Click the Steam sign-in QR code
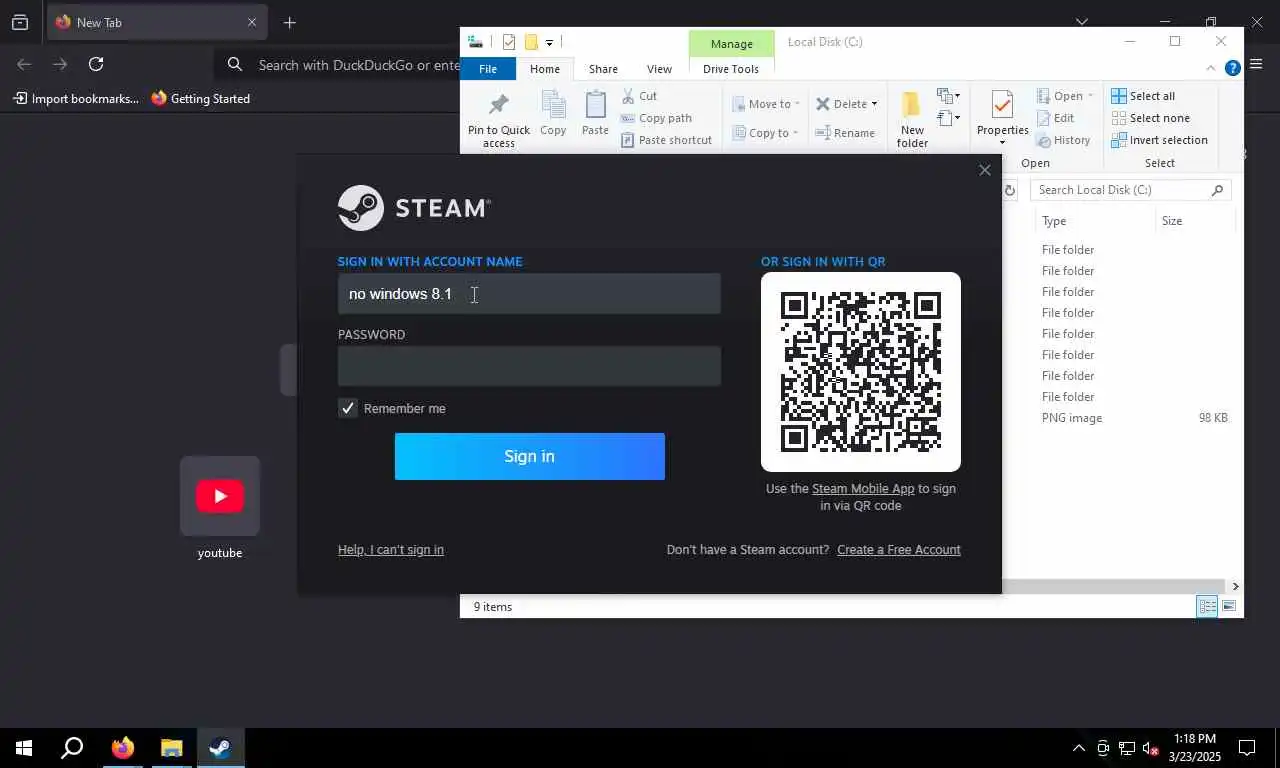 coord(861,372)
